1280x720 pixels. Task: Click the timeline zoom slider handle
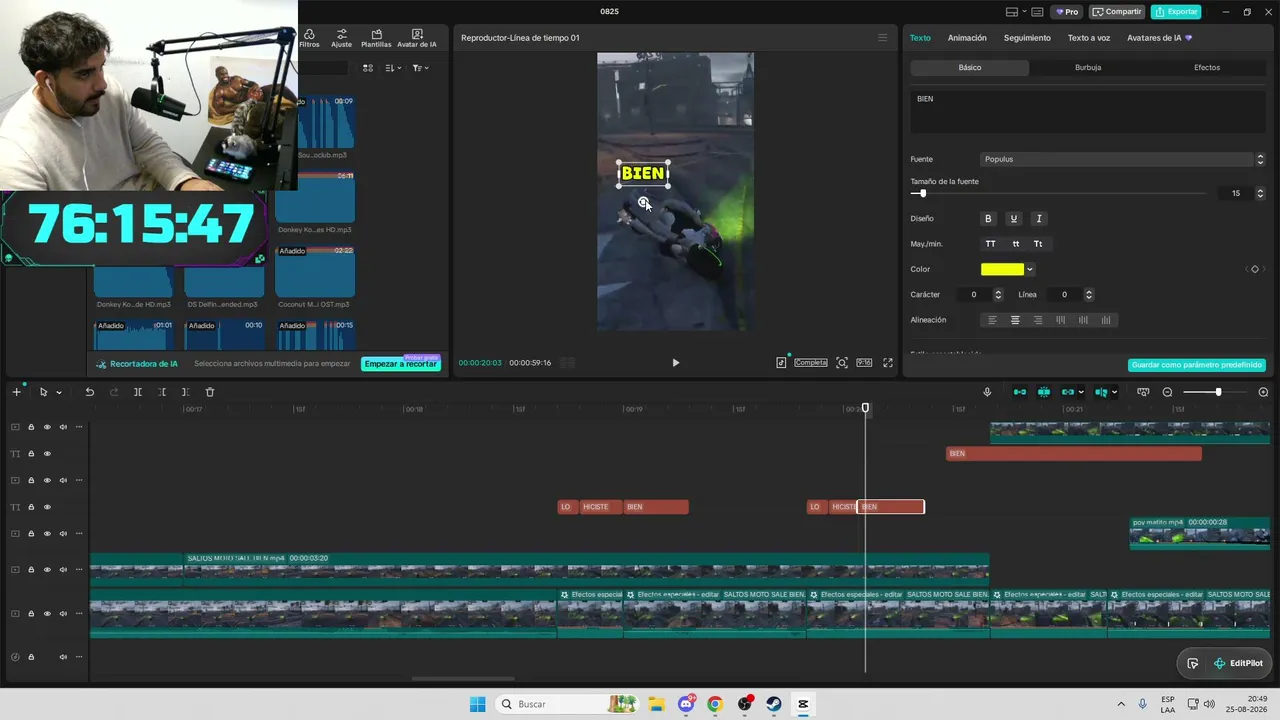tap(1218, 392)
